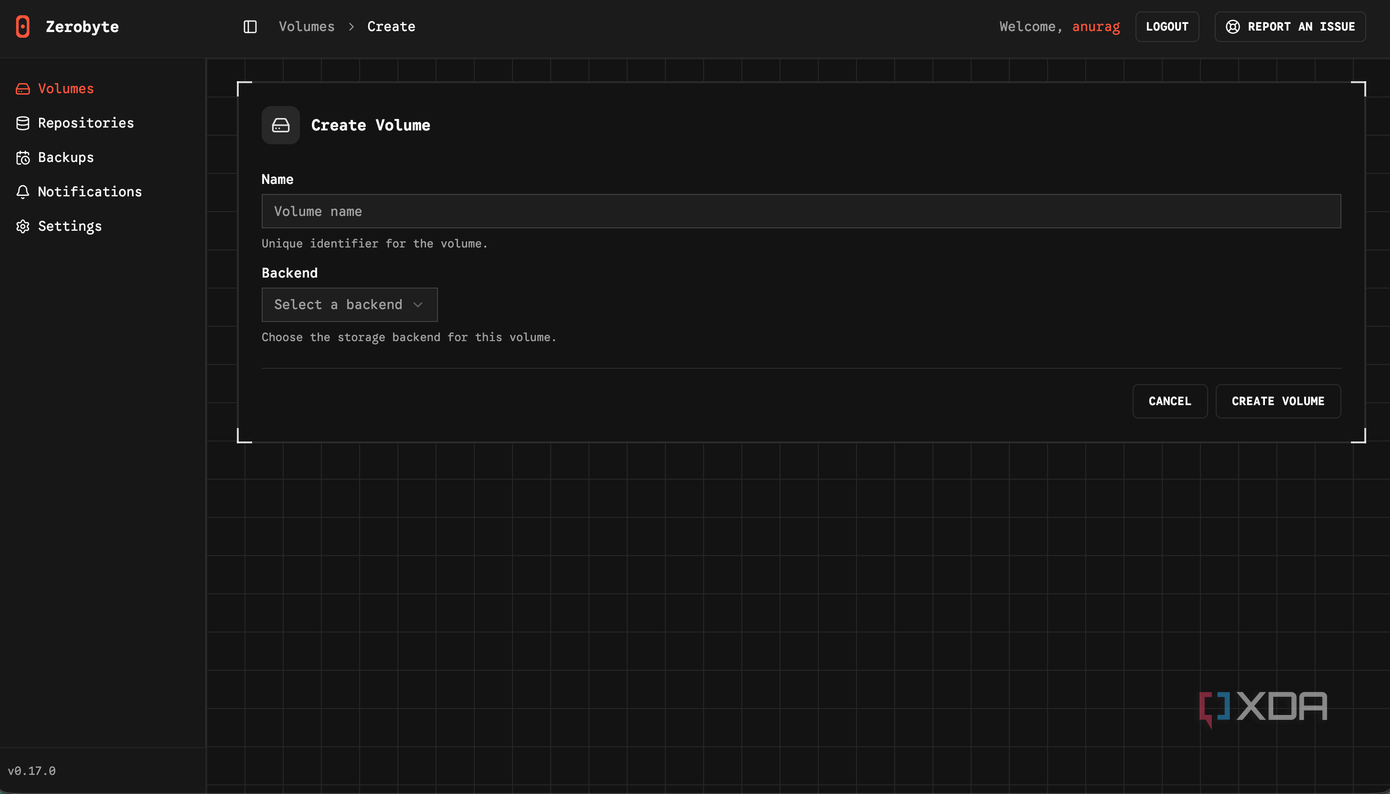Click the Volumes breadcrumb link
This screenshot has width=1390, height=794.
(x=307, y=27)
